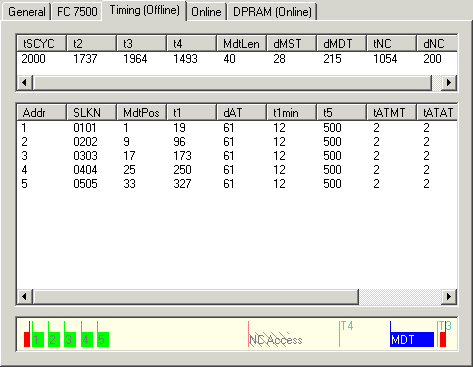Select the row with SLKN 0202
Image resolution: width=473 pixels, height=367 pixels.
coord(237,142)
